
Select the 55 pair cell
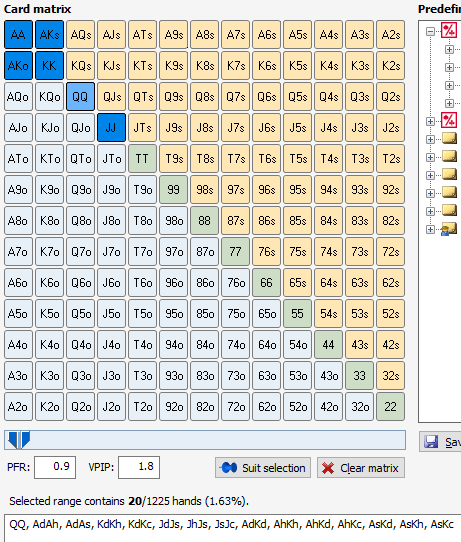tap(298, 314)
